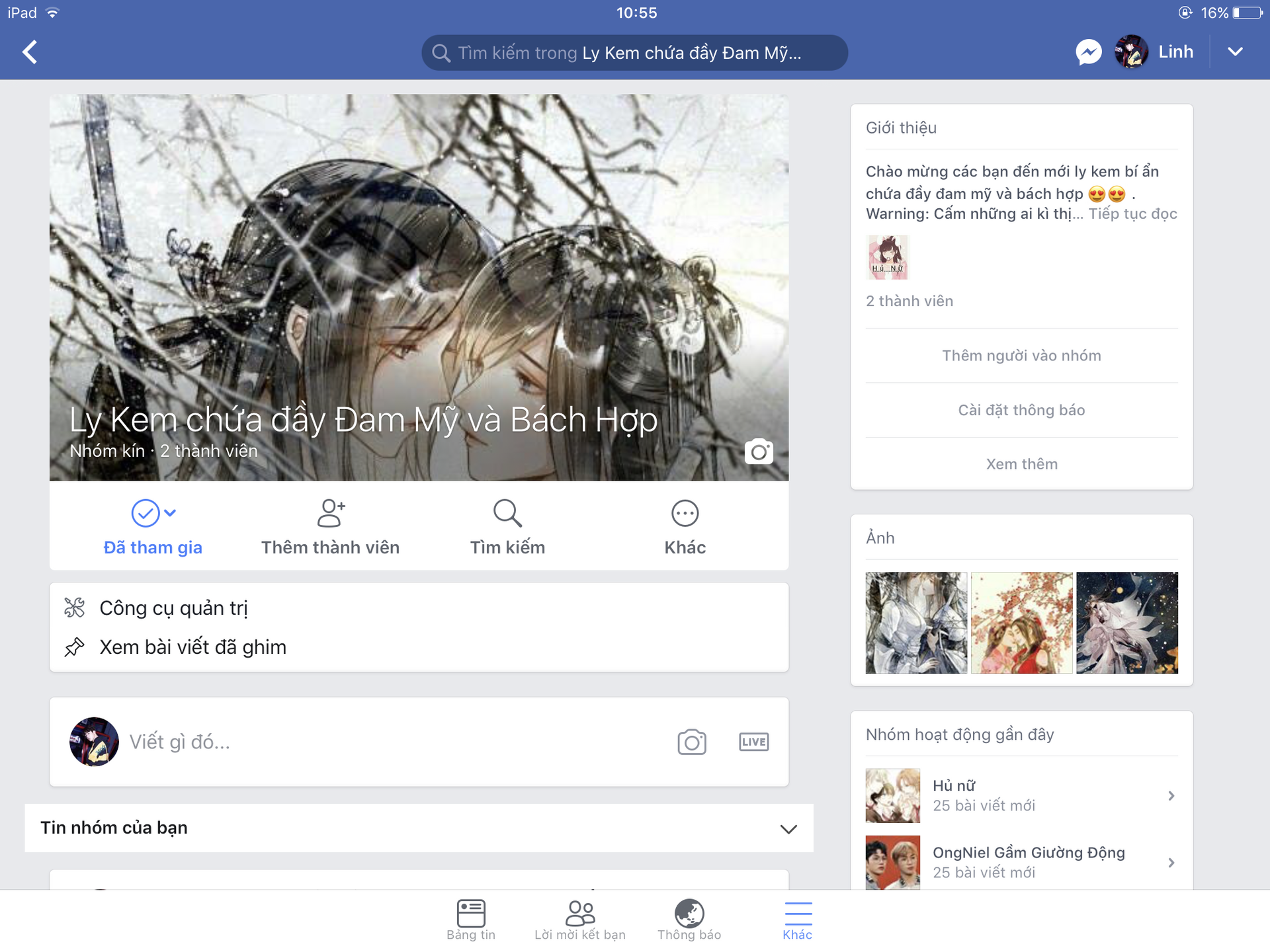Open the OngNiel Gầm Giường Động group
1270x952 pixels.
click(1021, 862)
